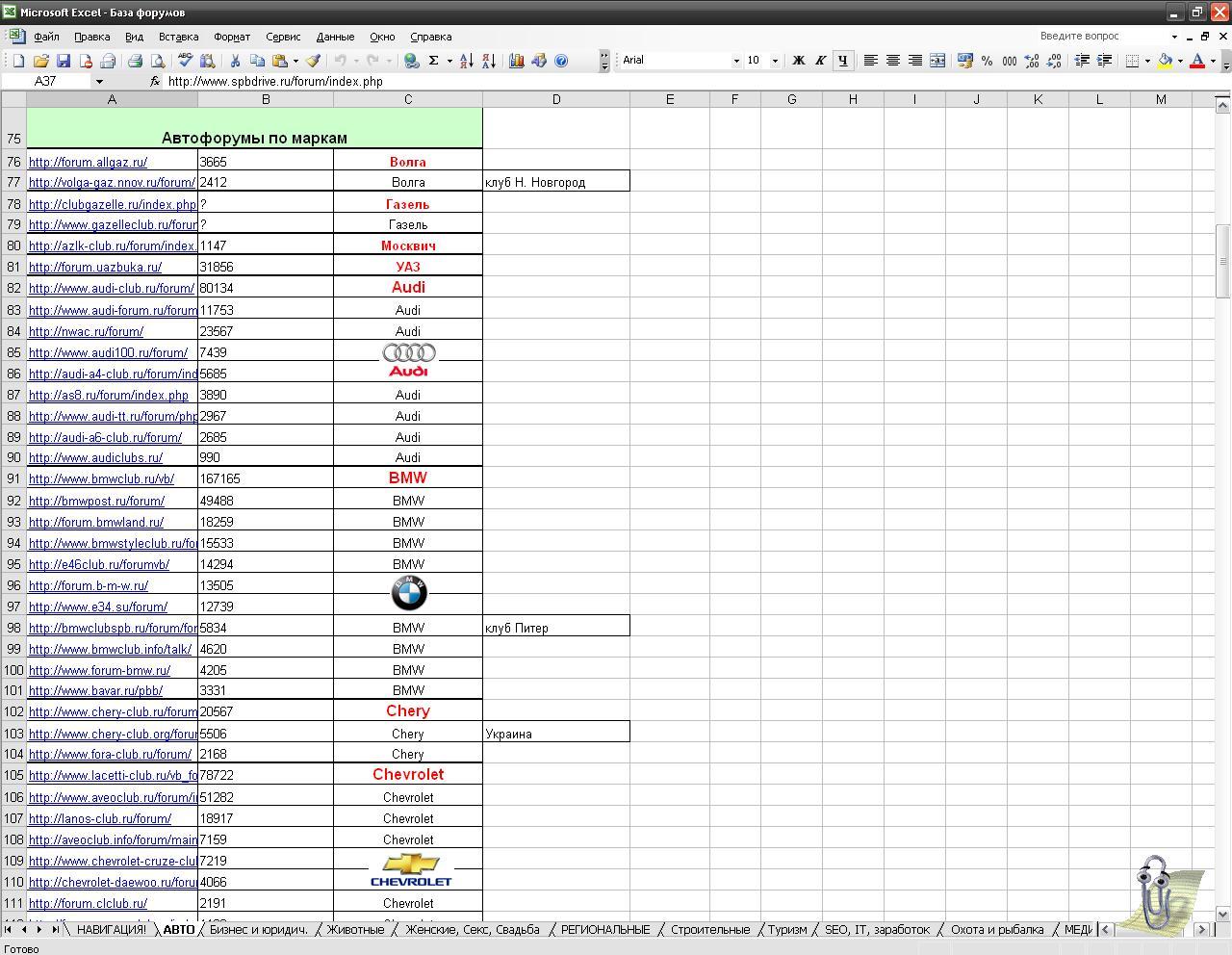Toggle underline (Ч) formatting
The image size is (1232, 955).
point(842,61)
